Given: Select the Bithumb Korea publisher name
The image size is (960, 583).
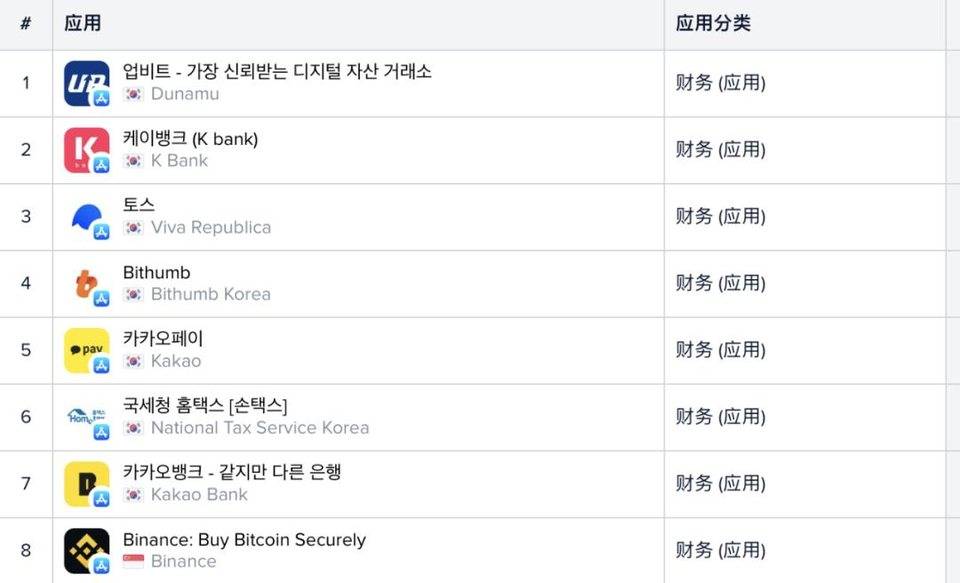Looking at the screenshot, I should click(211, 295).
